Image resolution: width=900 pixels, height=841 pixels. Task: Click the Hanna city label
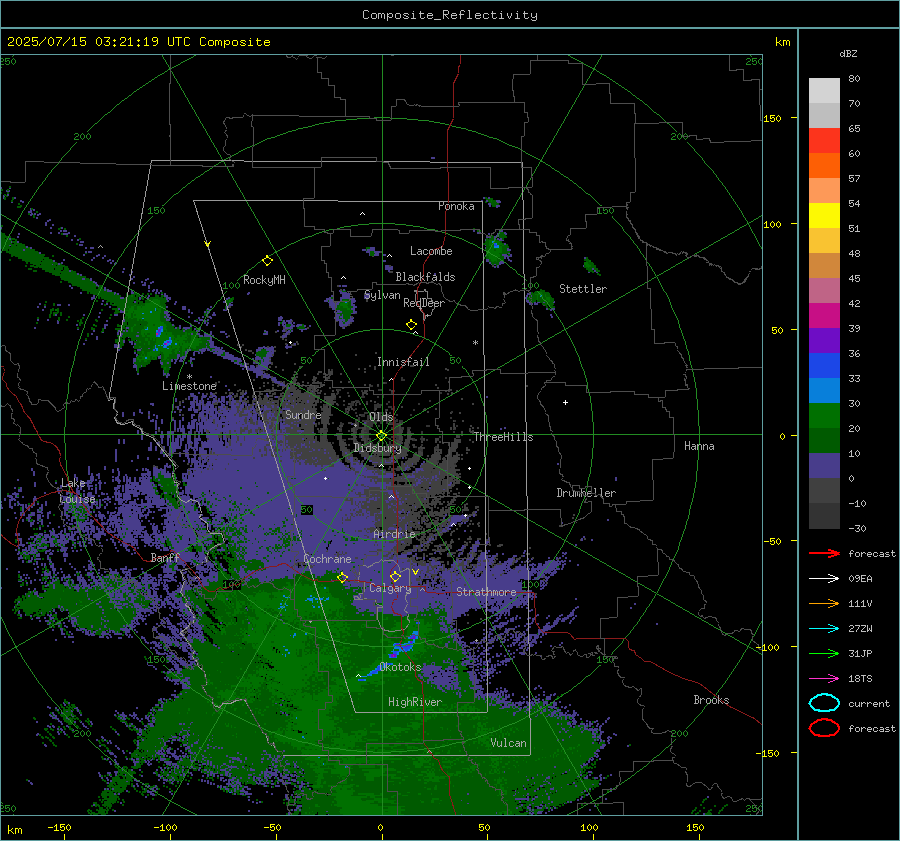699,446
